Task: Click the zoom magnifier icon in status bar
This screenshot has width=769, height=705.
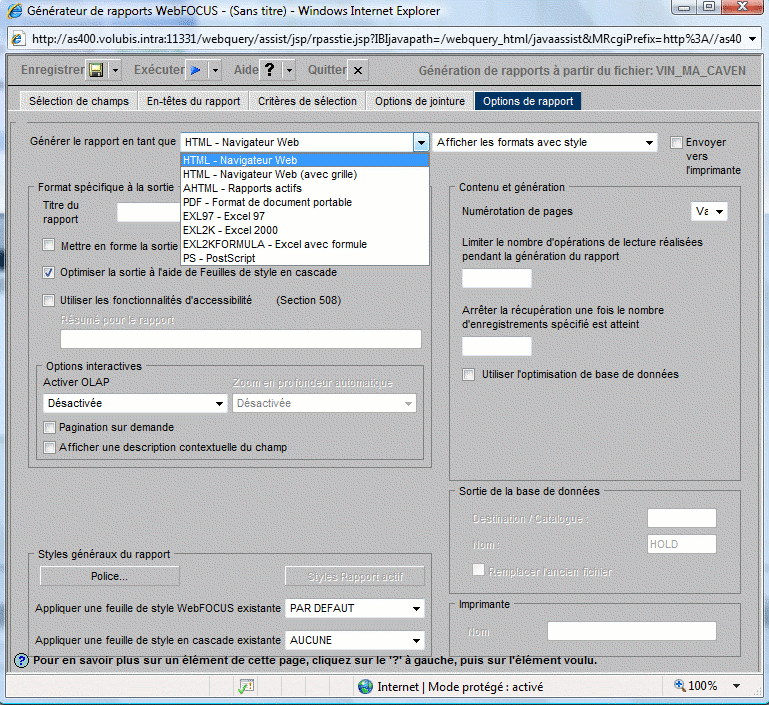Action: point(680,685)
